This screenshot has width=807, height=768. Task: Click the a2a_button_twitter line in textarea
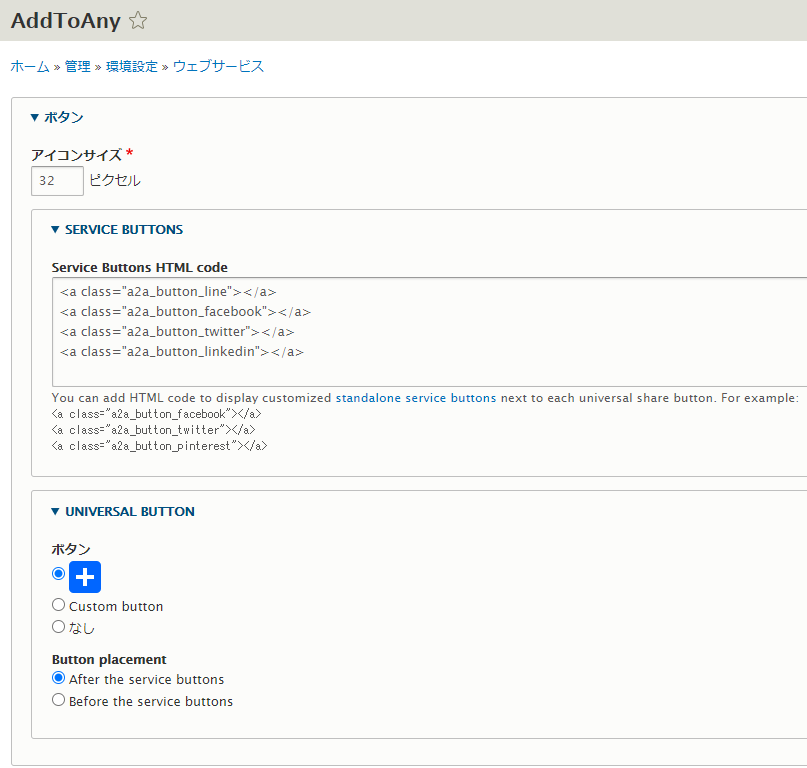pyautogui.click(x=177, y=332)
